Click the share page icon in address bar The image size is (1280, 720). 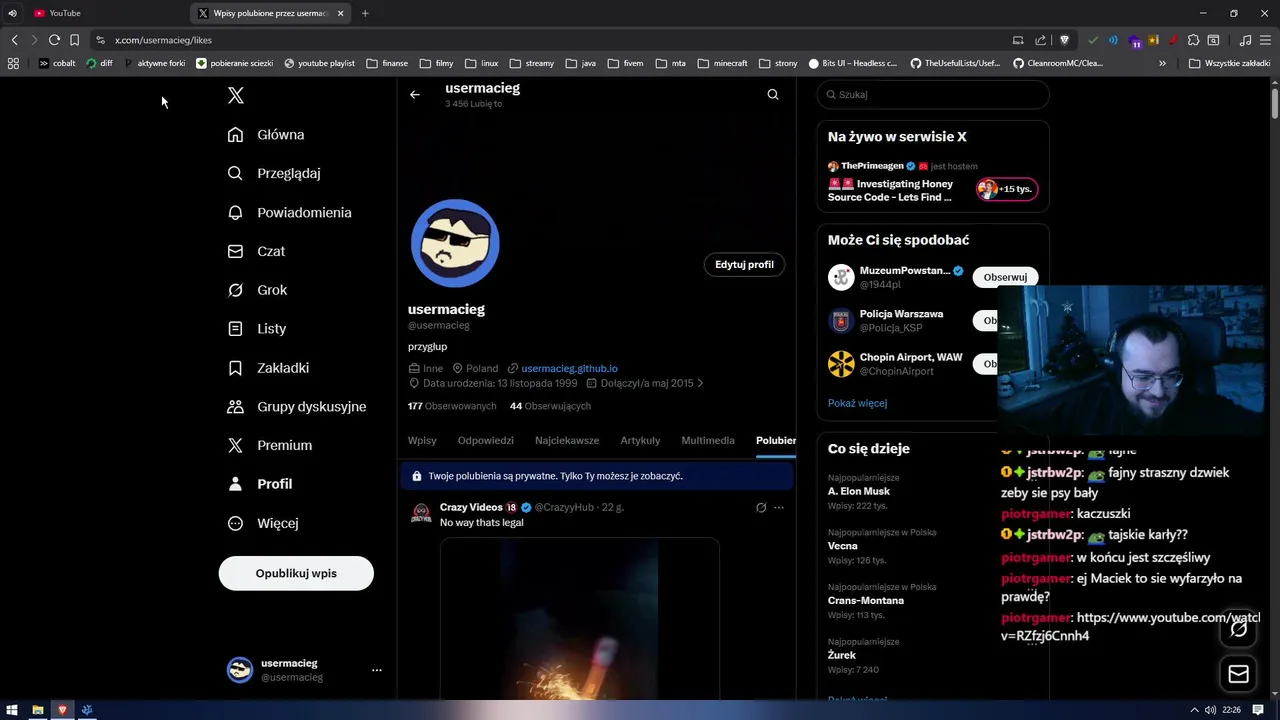coord(1041,40)
